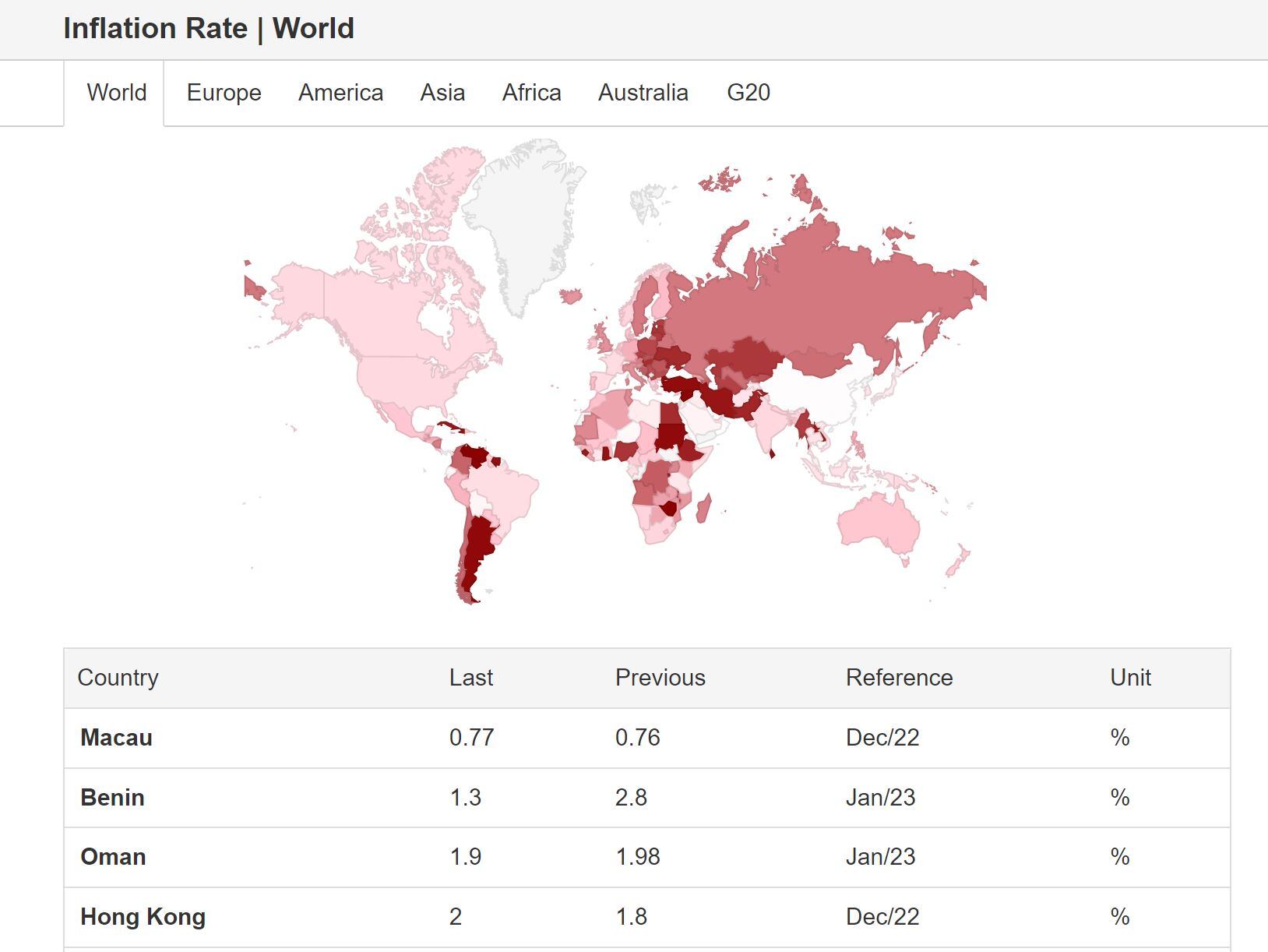1268x952 pixels.
Task: Select Argentina on the inflation map
Action: click(477, 549)
